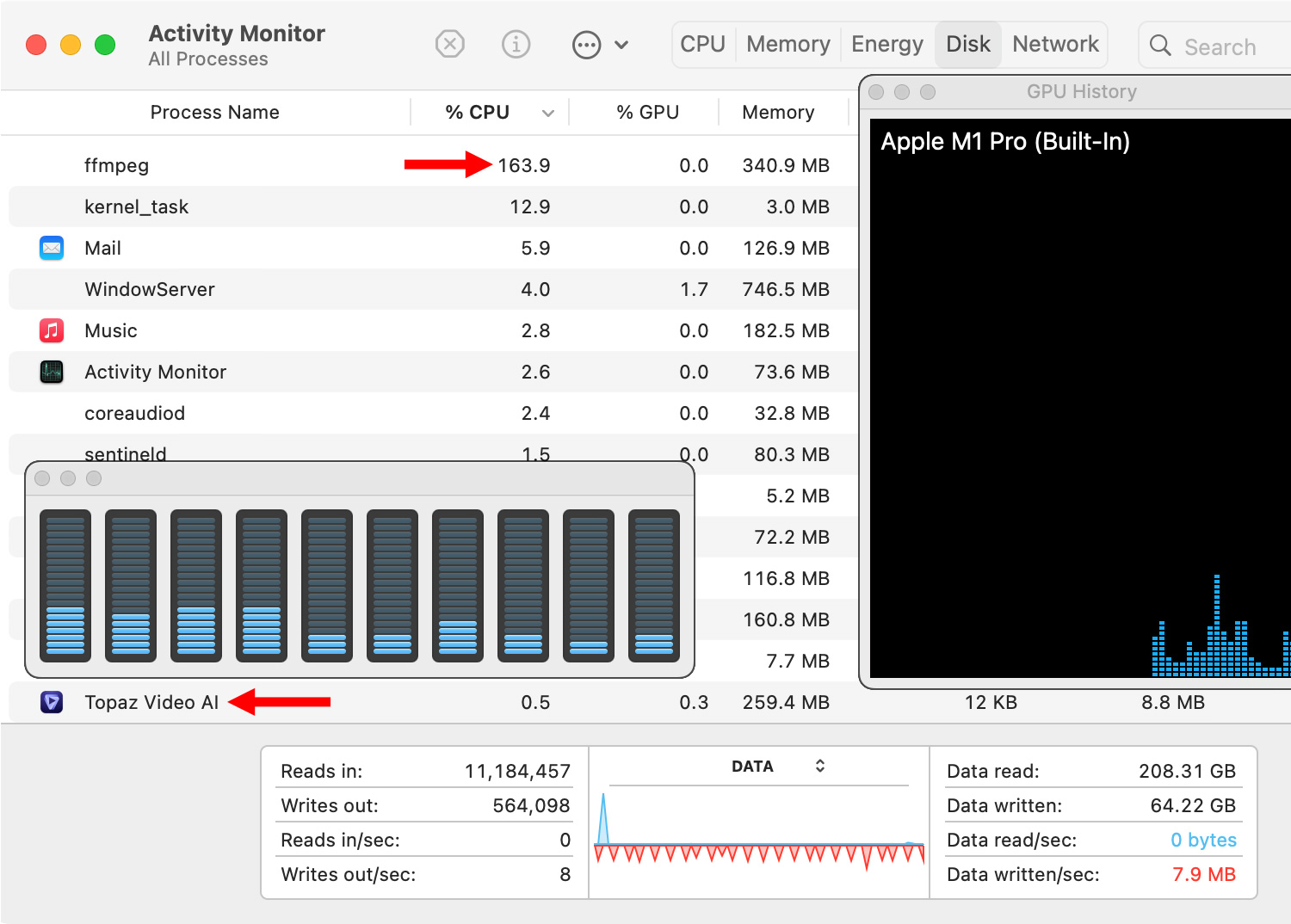The width and height of the screenshot is (1291, 924).
Task: Focus the Search field
Action: pos(1217,46)
